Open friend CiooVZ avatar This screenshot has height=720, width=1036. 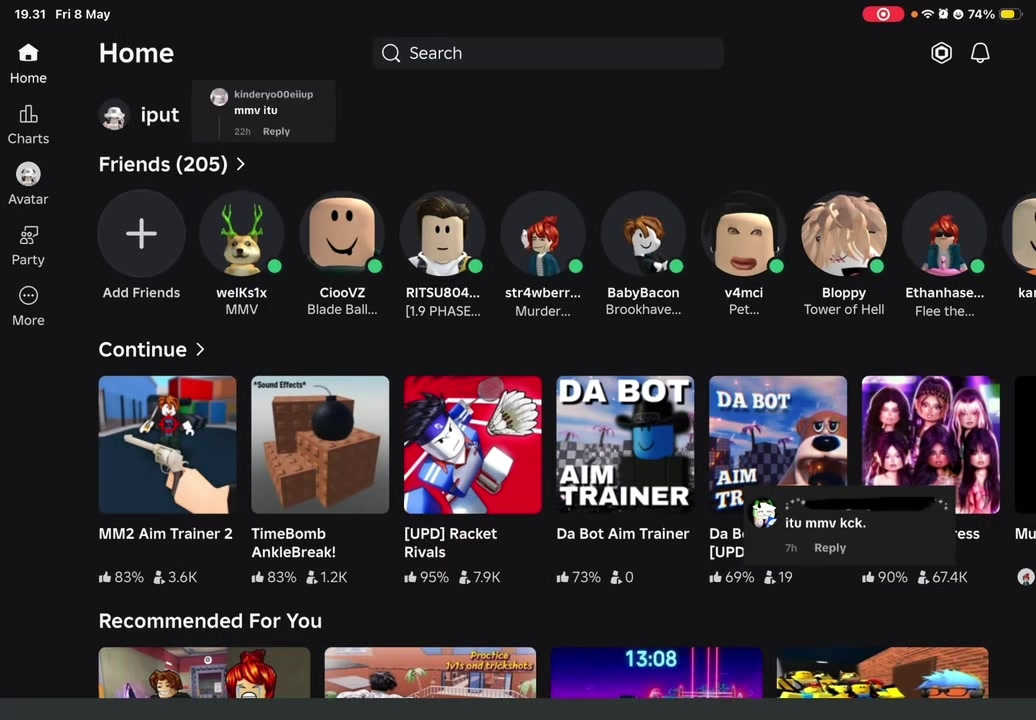click(x=342, y=233)
